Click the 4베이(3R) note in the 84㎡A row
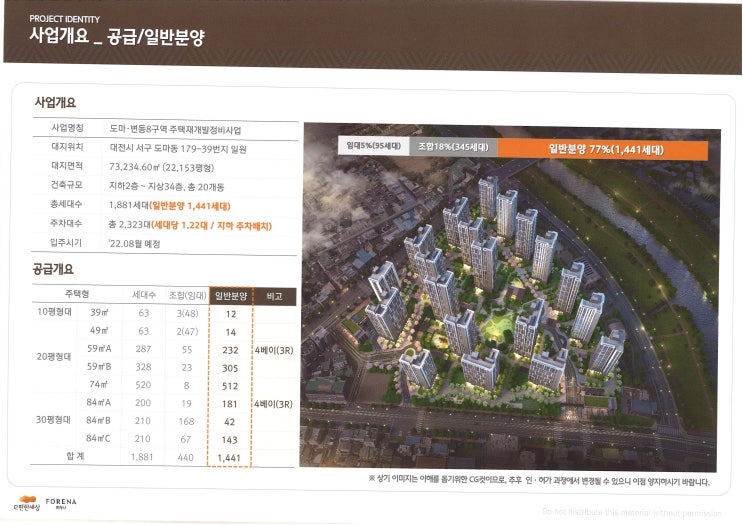 (x=273, y=404)
